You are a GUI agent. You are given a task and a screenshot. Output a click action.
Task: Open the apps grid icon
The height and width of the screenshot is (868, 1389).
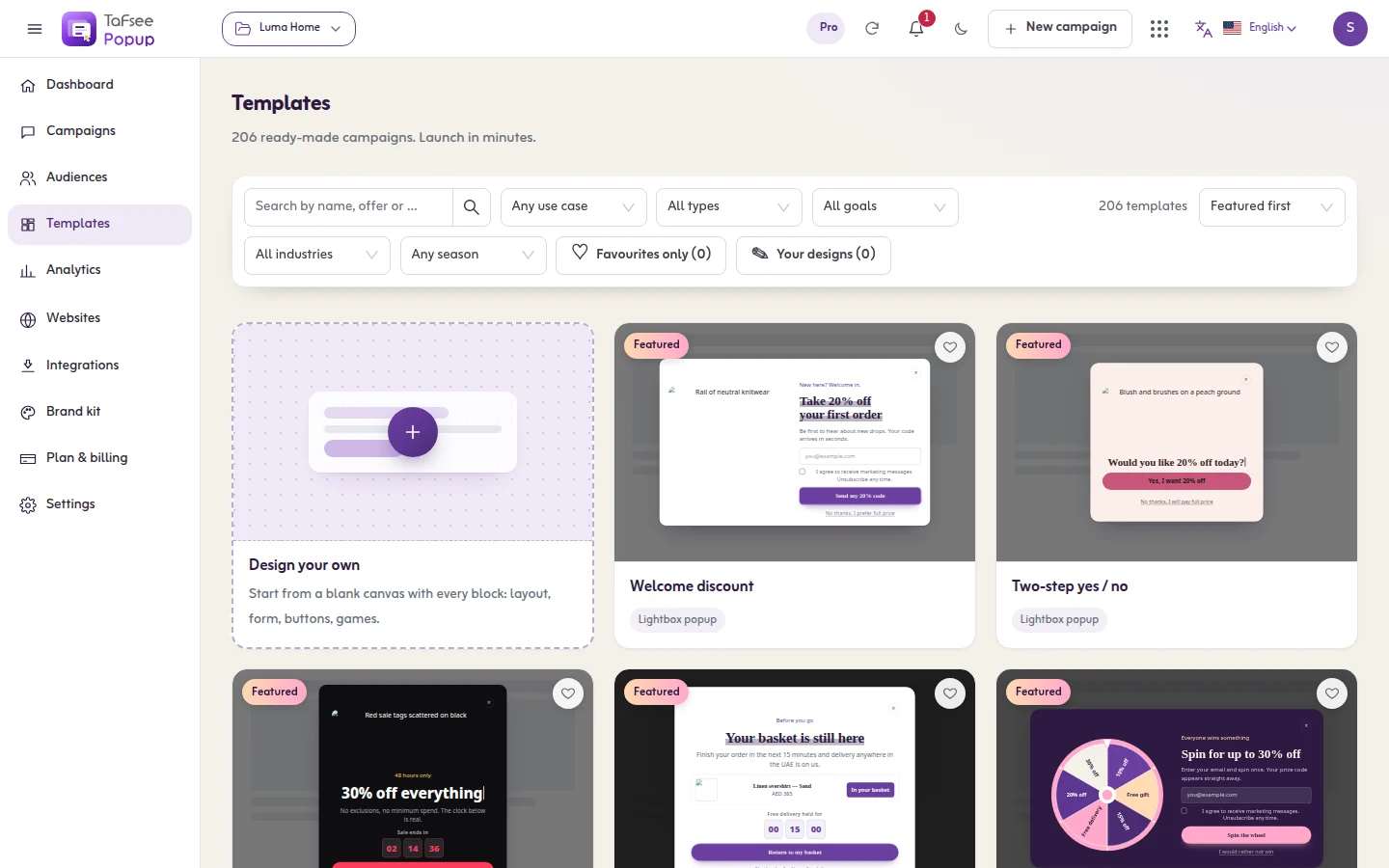(1159, 29)
